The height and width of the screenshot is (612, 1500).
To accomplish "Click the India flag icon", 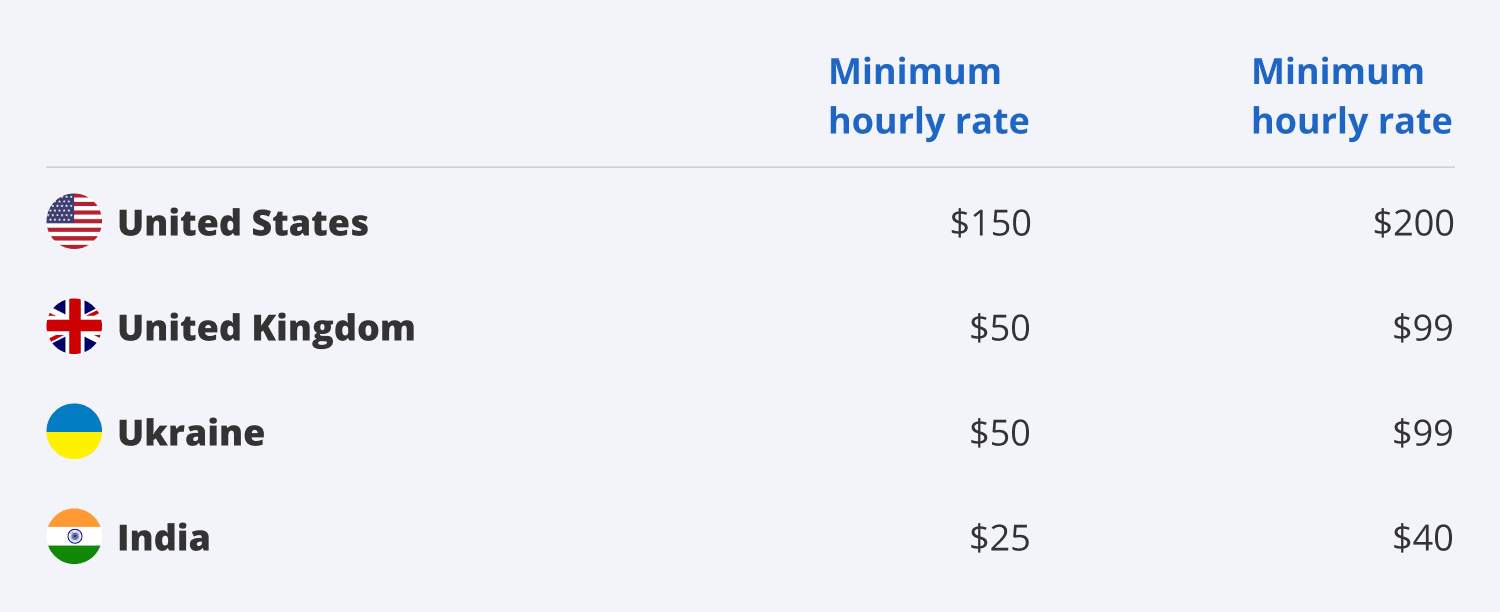I will (x=74, y=536).
